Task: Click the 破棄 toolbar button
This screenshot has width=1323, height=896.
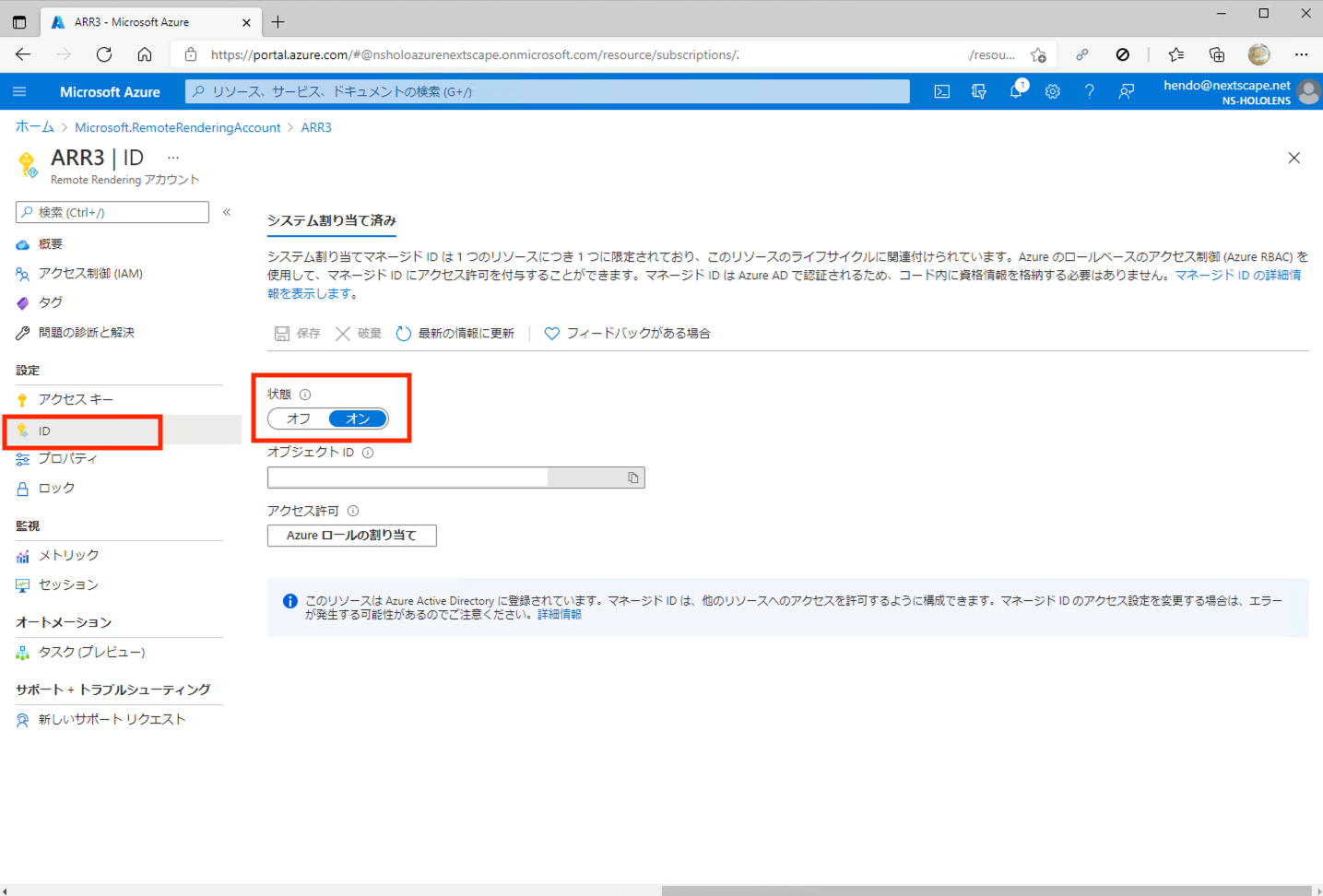Action: [358, 334]
